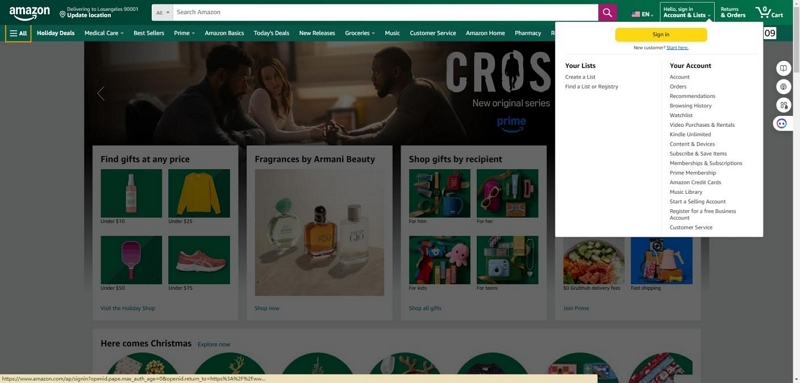Expand the Groceries nav dropdown

(360, 33)
